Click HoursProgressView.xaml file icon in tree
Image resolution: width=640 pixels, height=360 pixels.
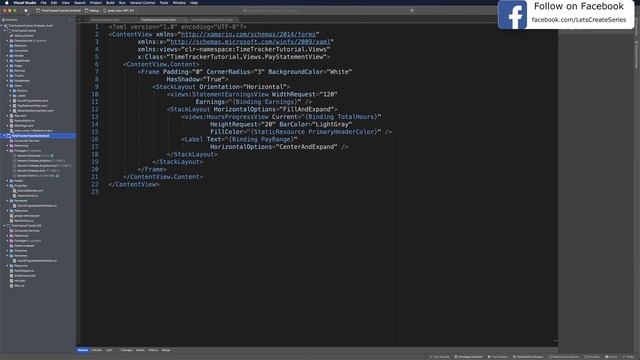click(14, 100)
